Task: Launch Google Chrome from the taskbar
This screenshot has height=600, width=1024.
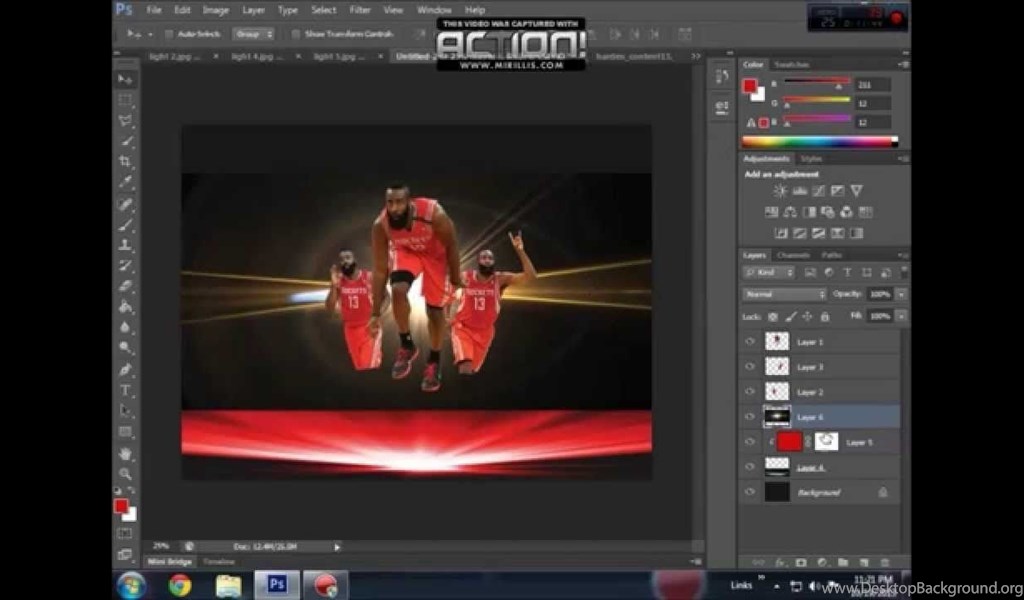Action: click(x=180, y=585)
